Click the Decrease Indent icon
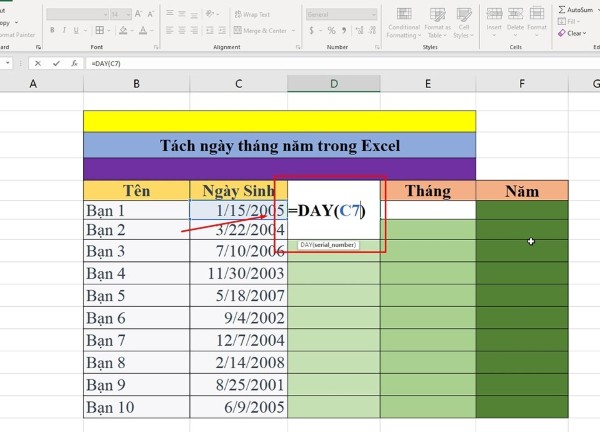Viewport: 600px width, 432px height. (x=210, y=30)
